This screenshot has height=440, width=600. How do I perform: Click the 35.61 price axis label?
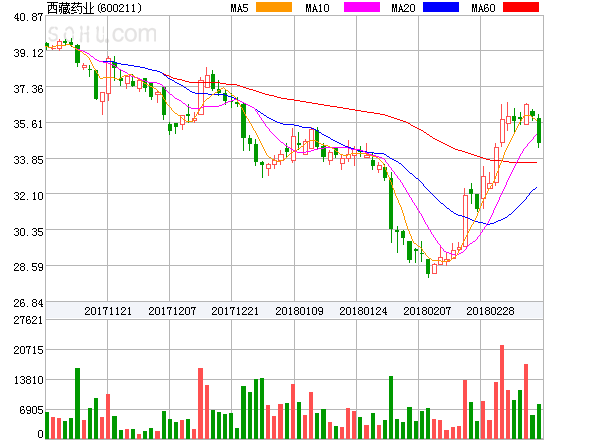28,124
